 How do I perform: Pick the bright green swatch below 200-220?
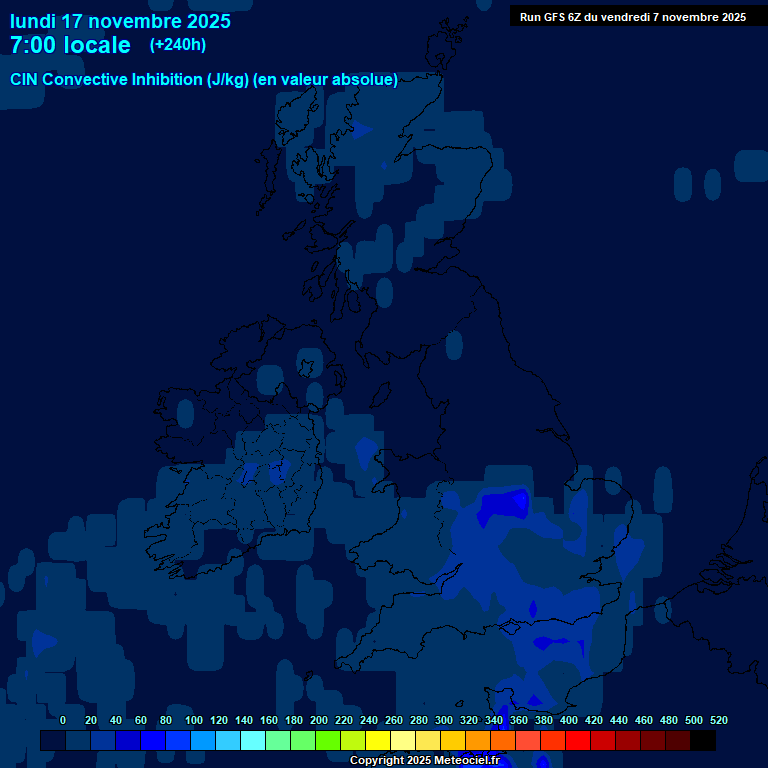(327, 741)
